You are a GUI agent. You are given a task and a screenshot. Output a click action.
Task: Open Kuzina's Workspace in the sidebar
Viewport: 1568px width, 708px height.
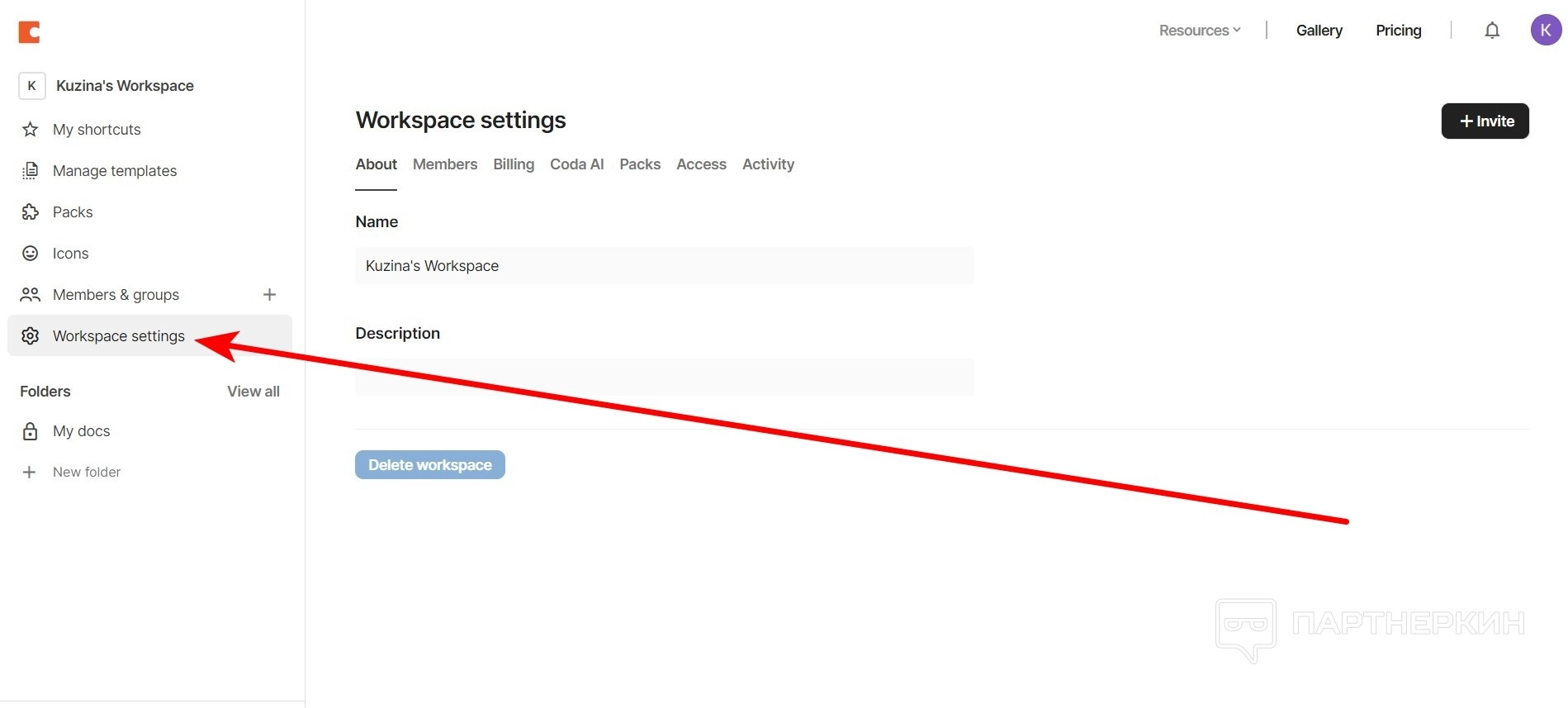[x=125, y=86]
